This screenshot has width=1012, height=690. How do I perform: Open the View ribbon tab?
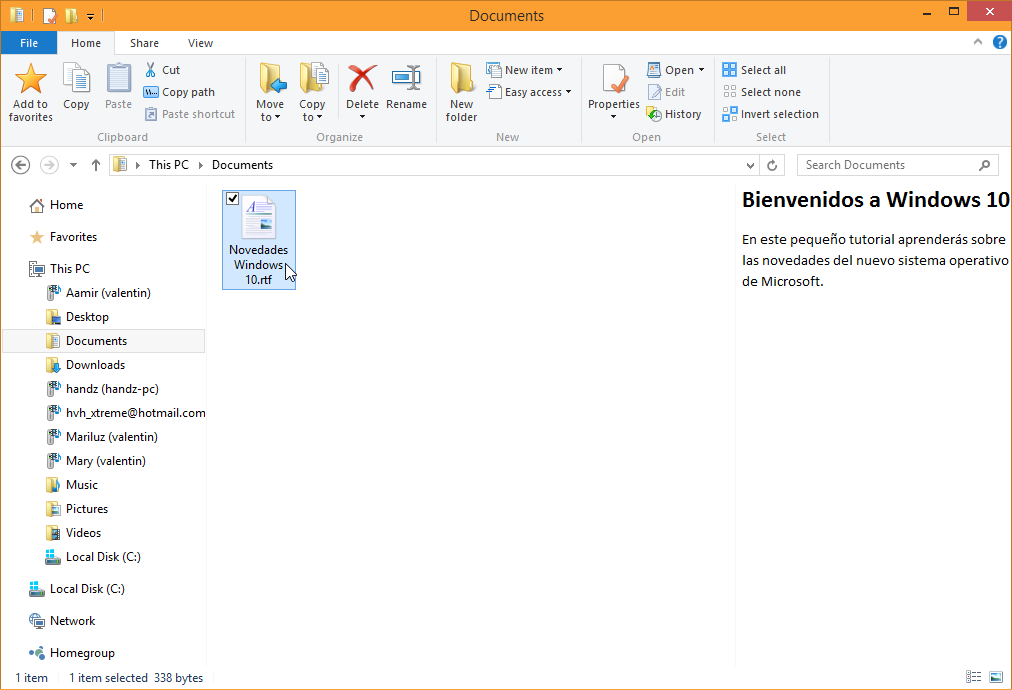pyautogui.click(x=200, y=43)
